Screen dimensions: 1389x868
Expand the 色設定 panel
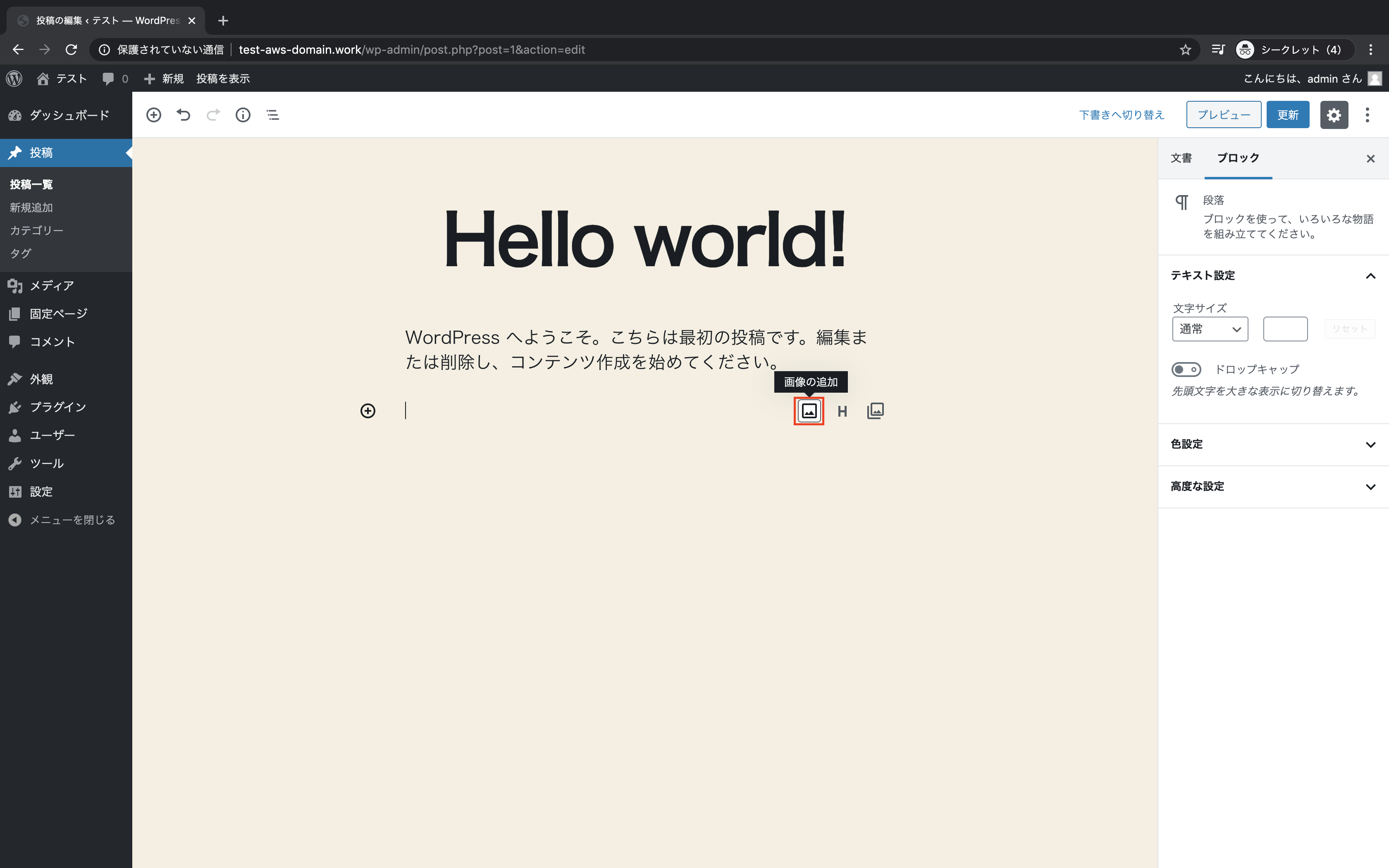click(x=1273, y=444)
